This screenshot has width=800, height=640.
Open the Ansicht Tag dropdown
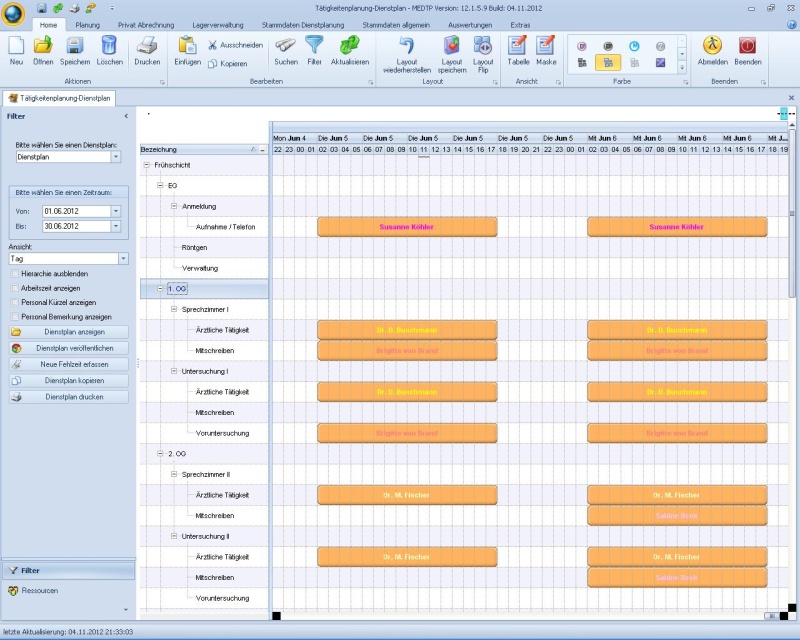click(x=123, y=259)
